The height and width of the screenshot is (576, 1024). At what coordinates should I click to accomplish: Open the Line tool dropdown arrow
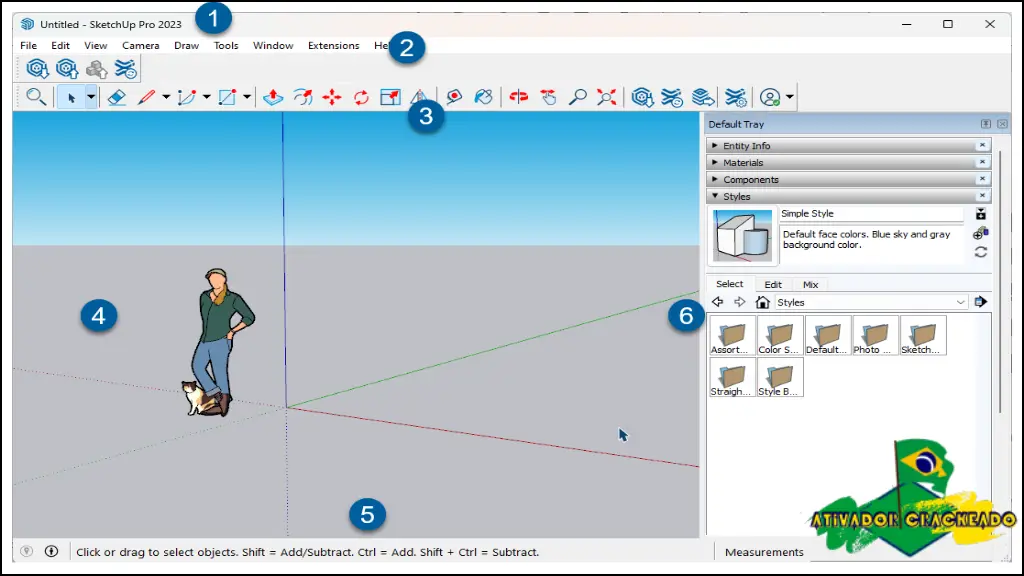click(x=166, y=97)
